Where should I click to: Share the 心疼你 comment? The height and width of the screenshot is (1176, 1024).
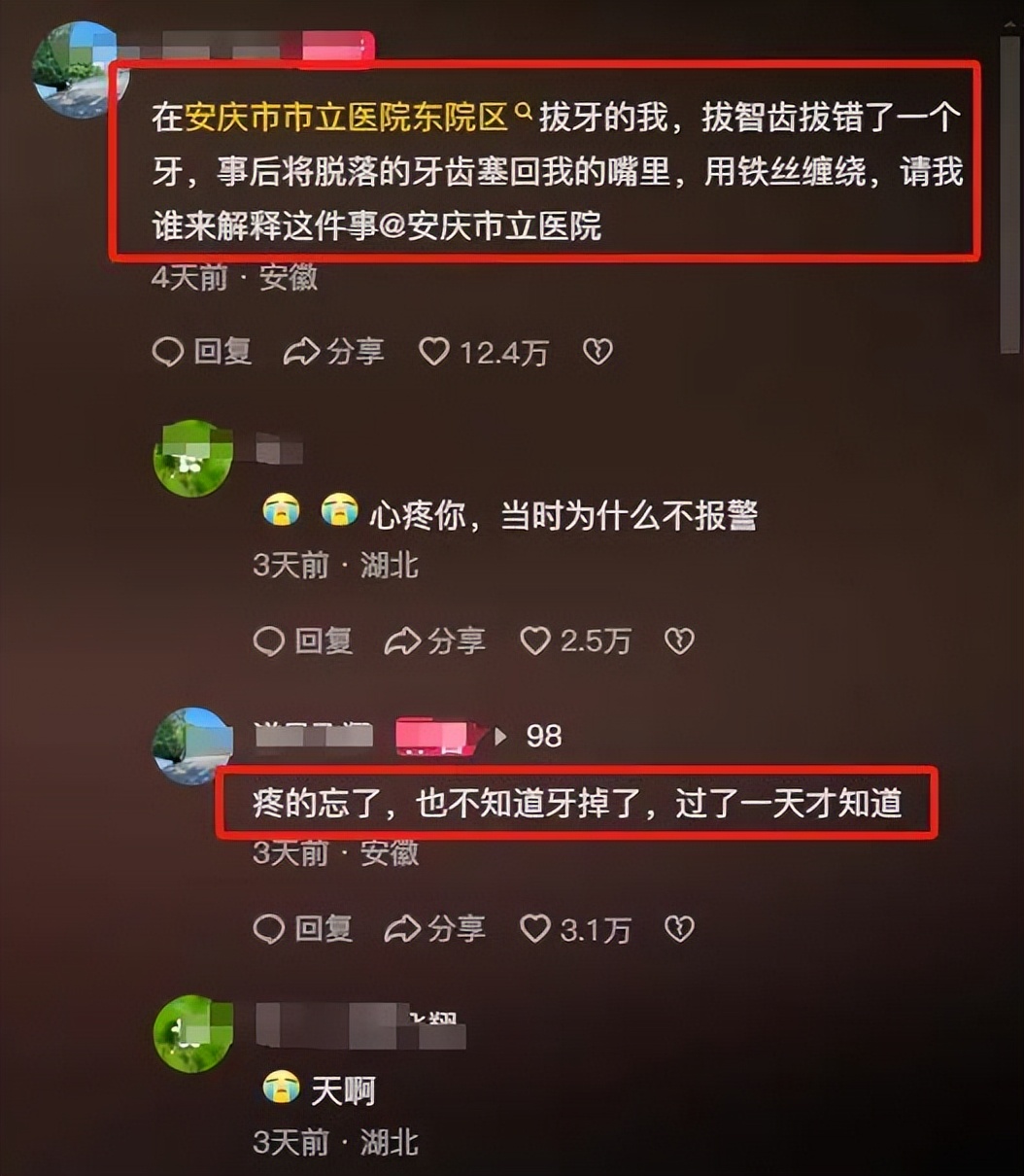(435, 640)
